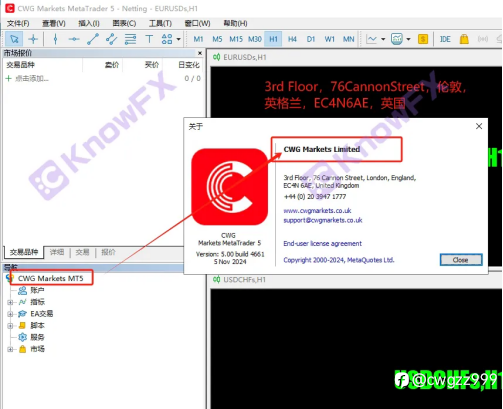
Task: Draw a horizontal line tool
Action: click(x=74, y=39)
